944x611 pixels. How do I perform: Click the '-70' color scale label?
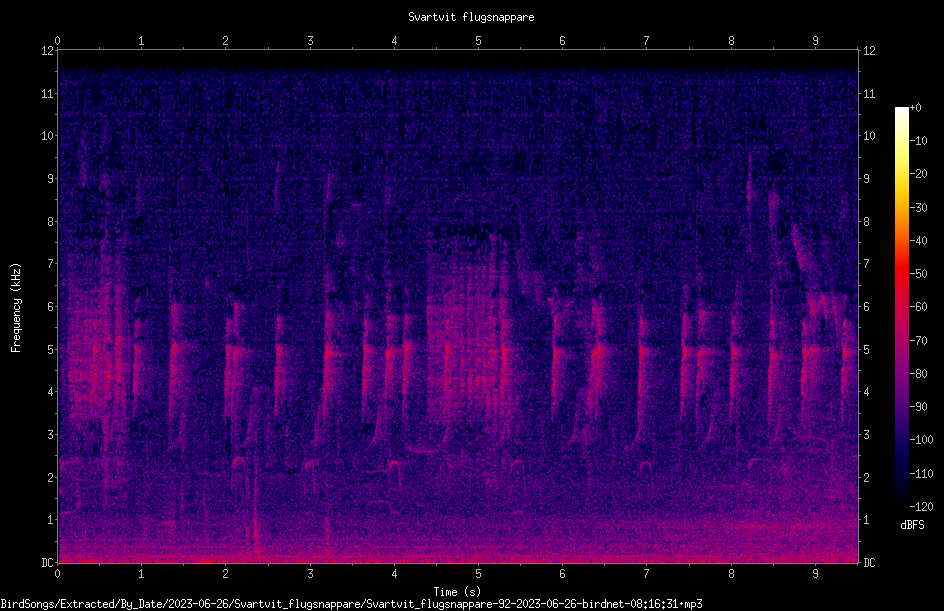tap(918, 341)
